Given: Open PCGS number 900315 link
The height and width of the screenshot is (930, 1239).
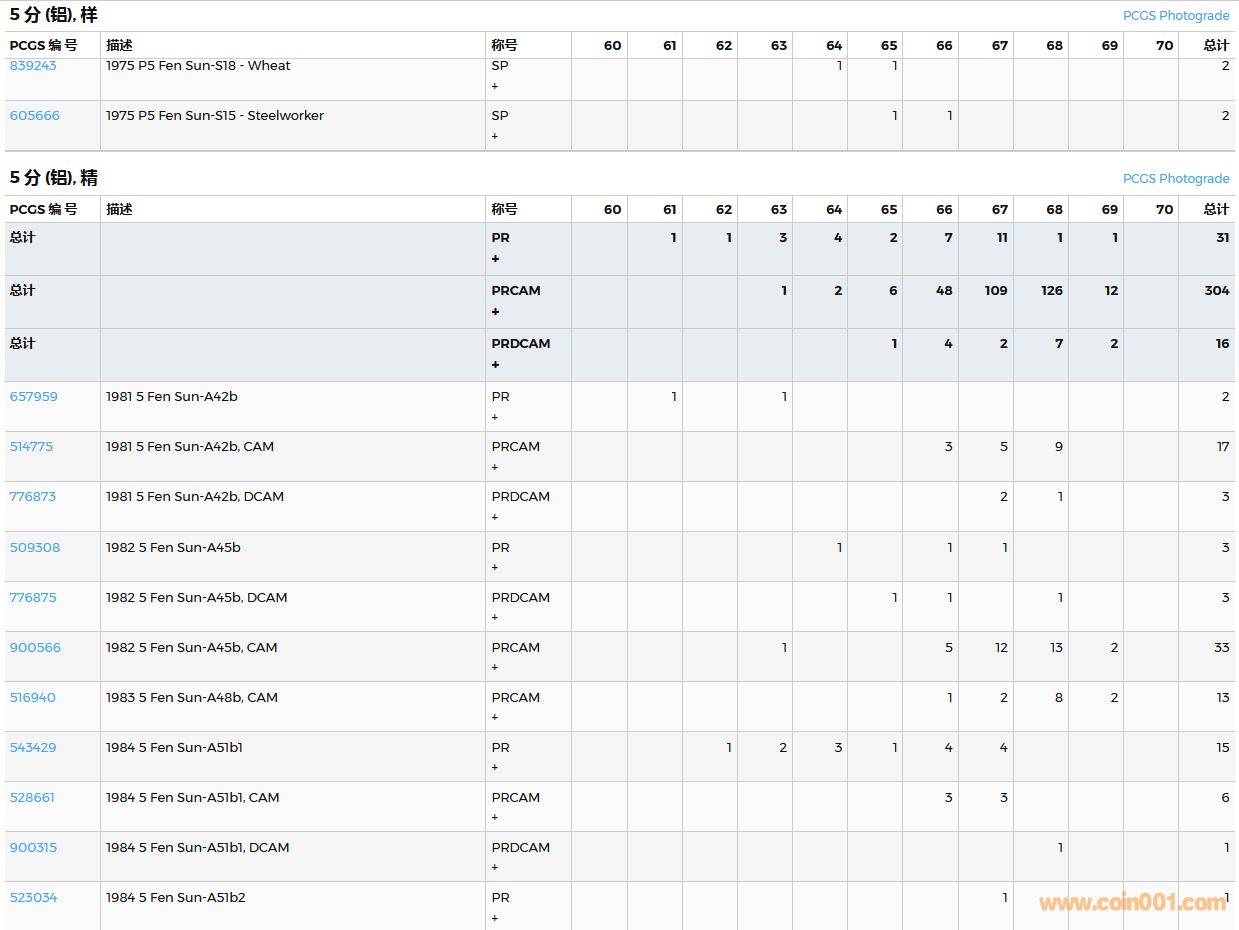Looking at the screenshot, I should pyautogui.click(x=33, y=848).
